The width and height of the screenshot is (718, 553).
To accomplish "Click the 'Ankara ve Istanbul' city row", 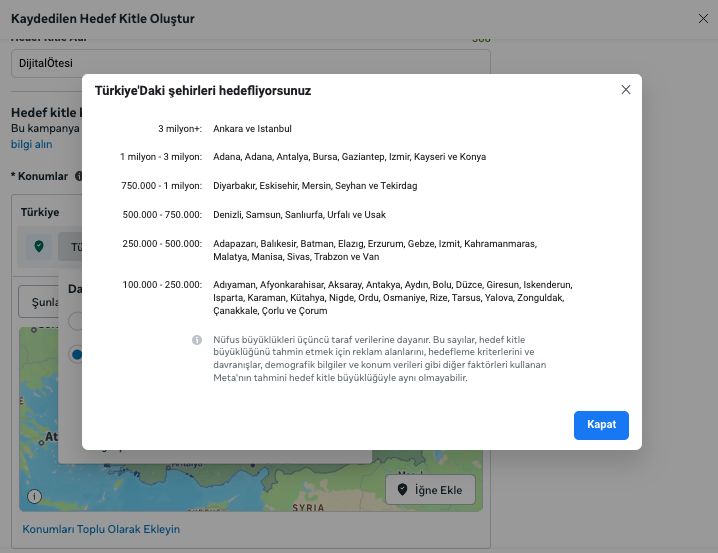I will click(x=252, y=129).
